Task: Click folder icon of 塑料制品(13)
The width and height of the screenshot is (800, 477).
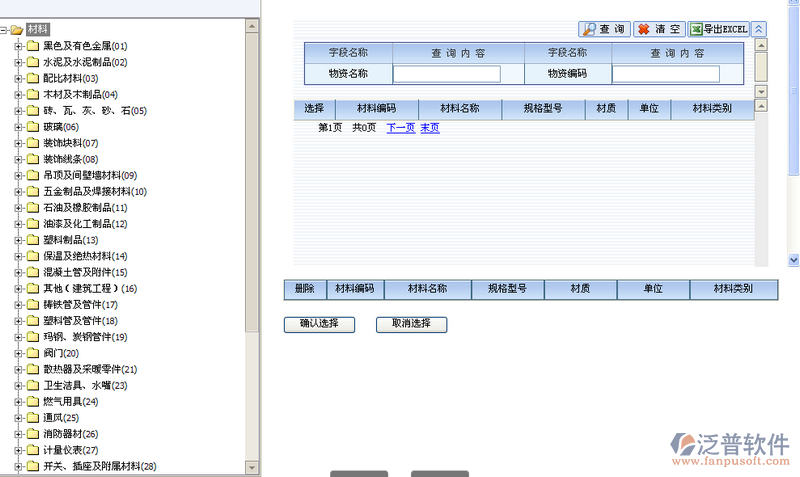Action: click(33, 240)
